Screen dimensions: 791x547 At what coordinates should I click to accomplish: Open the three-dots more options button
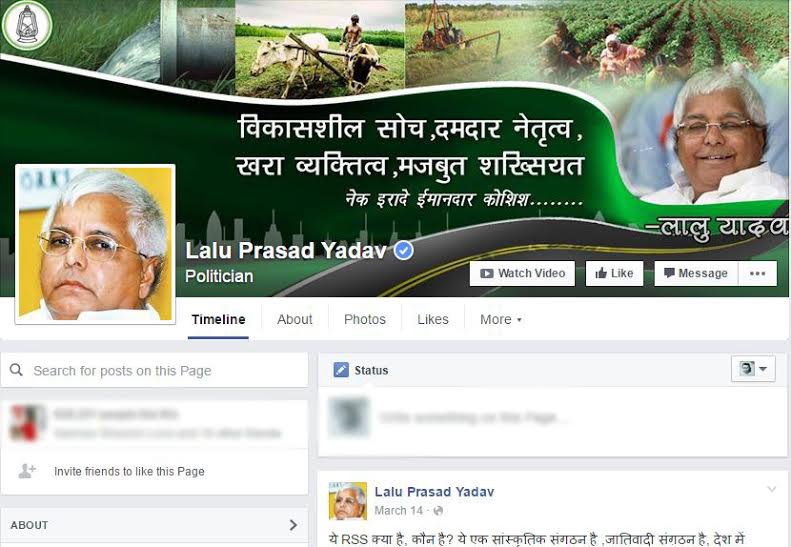point(757,274)
